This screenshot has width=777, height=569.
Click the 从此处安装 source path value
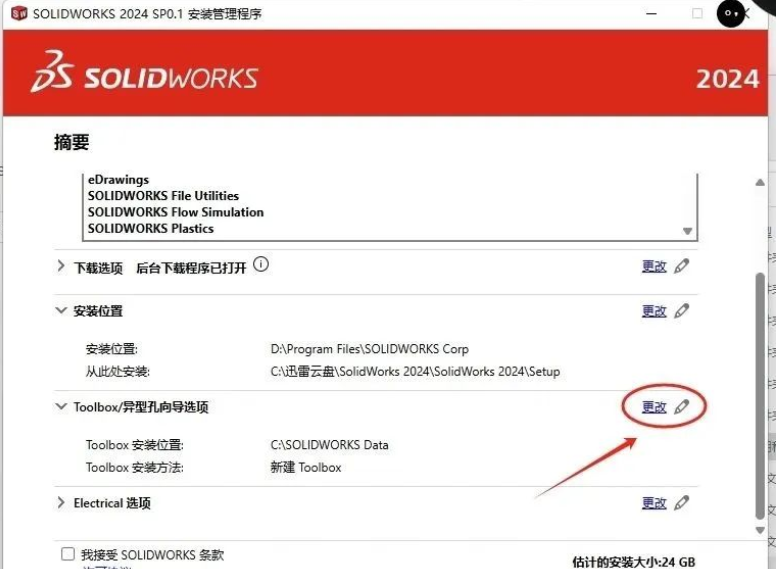(x=415, y=372)
